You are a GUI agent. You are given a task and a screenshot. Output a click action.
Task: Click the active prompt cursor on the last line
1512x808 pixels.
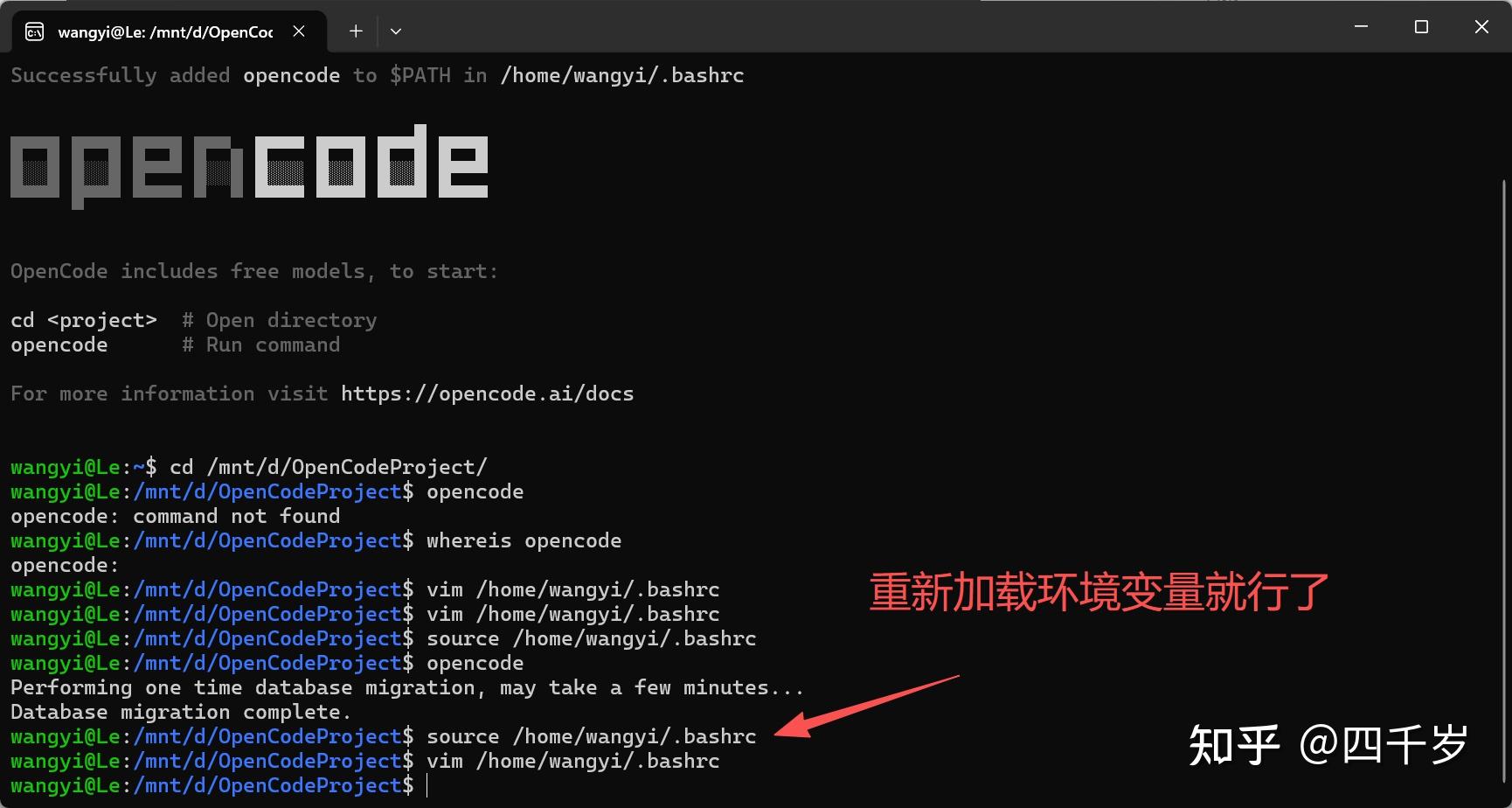(427, 785)
